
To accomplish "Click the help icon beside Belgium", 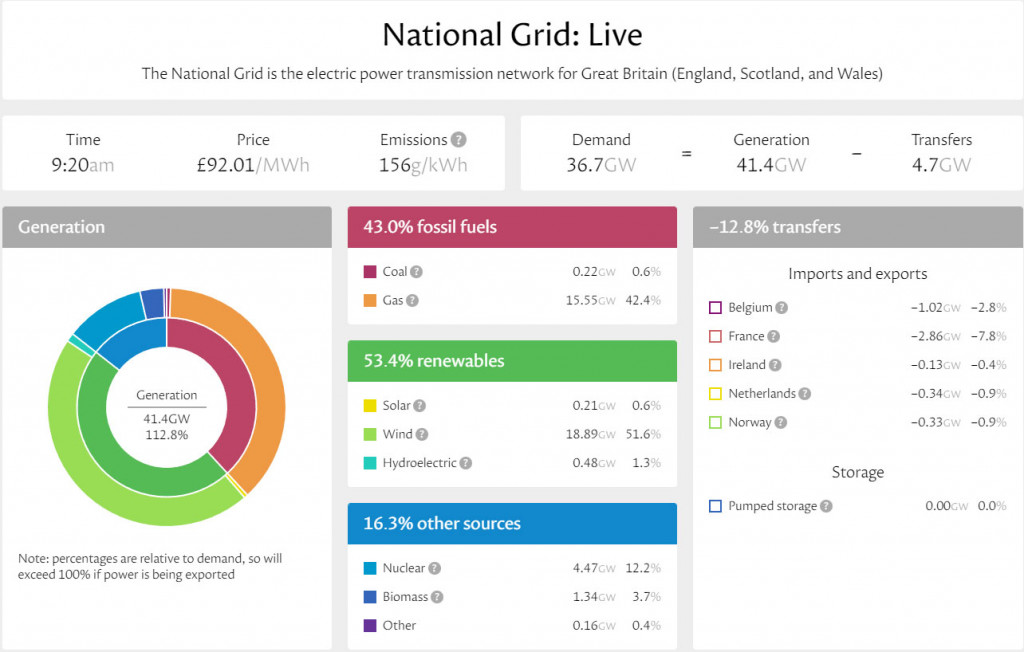I will coord(782,308).
